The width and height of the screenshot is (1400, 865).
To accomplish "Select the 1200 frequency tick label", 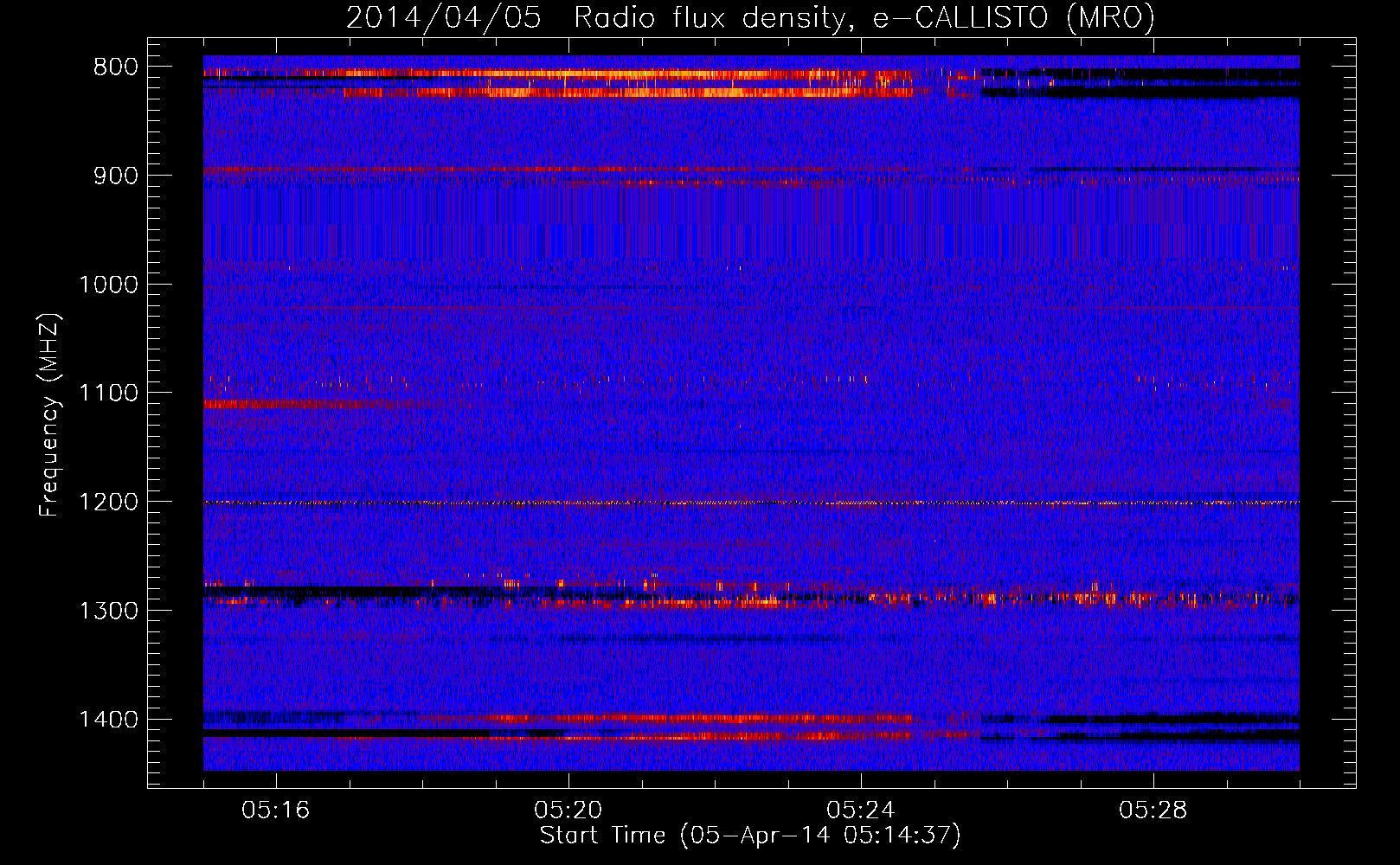I will click(x=108, y=502).
